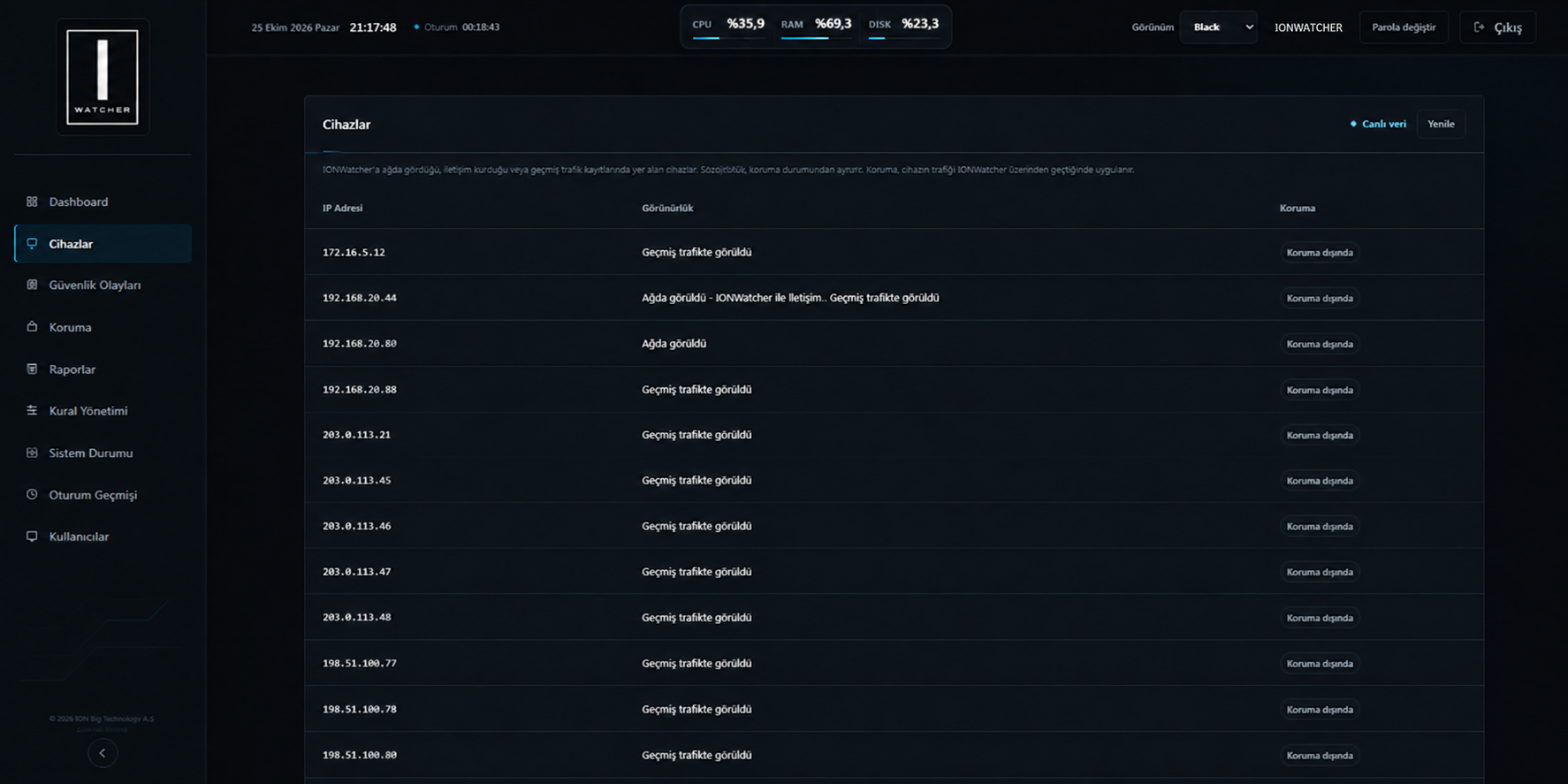Click the Sistem Durumu icon
Image resolution: width=1568 pixels, height=784 pixels.
pos(32,453)
